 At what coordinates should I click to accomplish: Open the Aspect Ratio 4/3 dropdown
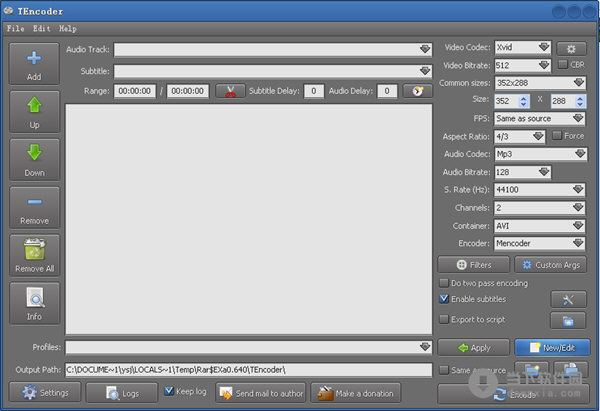click(x=520, y=137)
